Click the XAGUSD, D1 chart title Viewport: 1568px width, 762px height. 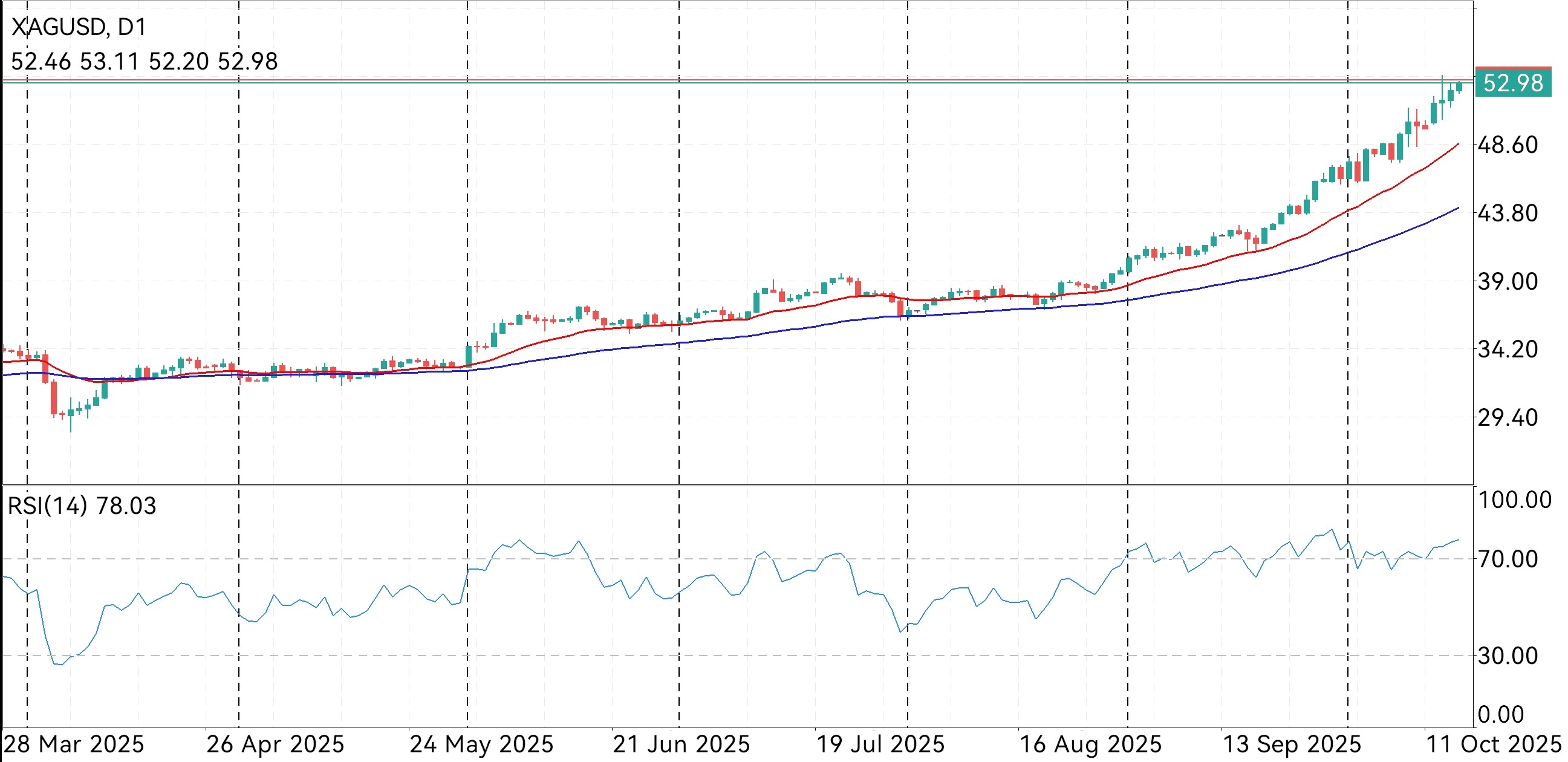coord(79,27)
